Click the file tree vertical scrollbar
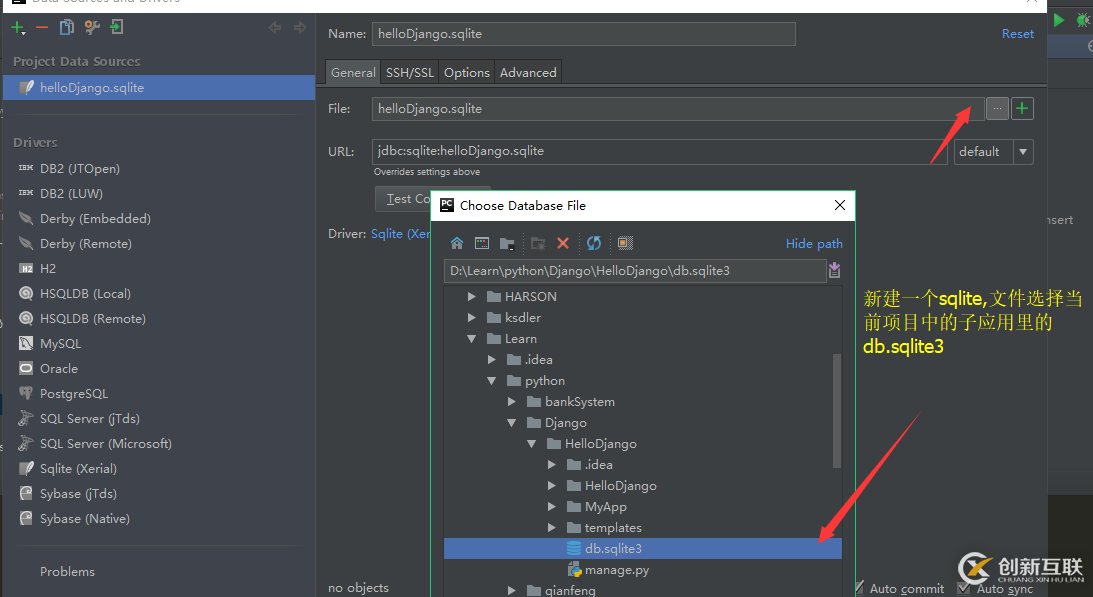This screenshot has height=597, width=1093. tap(836, 411)
